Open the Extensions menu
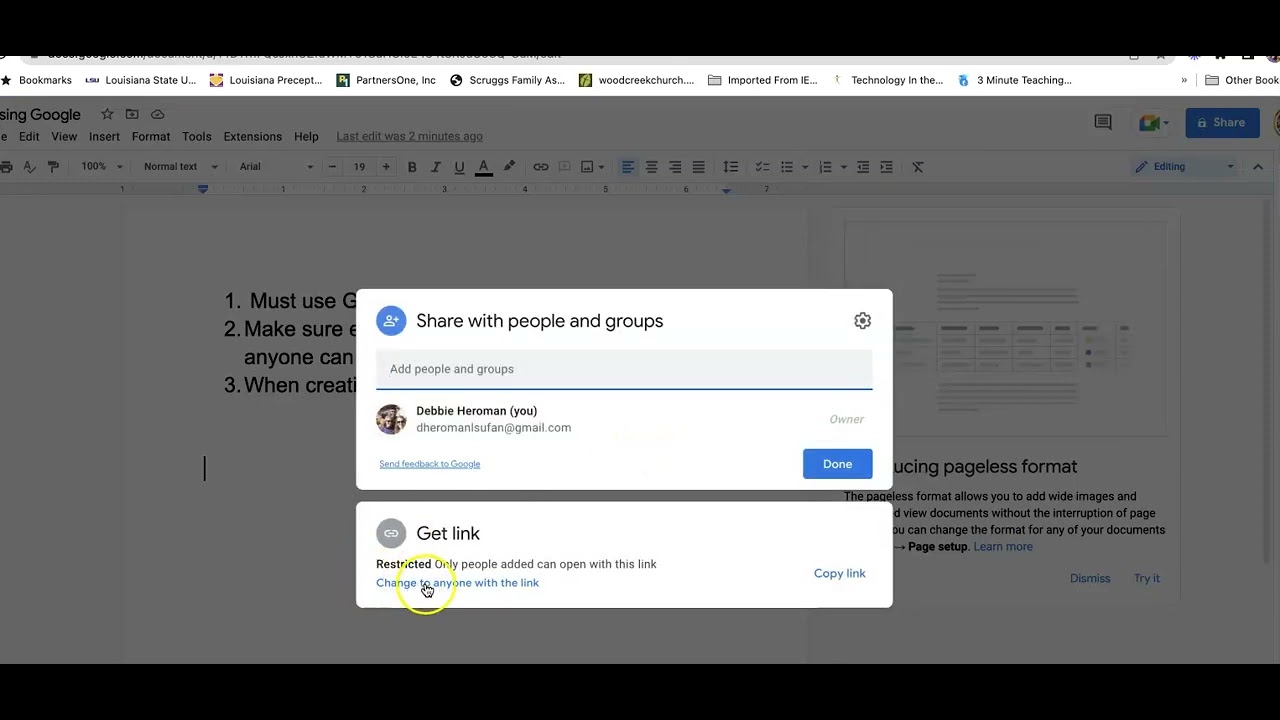Image resolution: width=1280 pixels, height=720 pixels. [252, 137]
